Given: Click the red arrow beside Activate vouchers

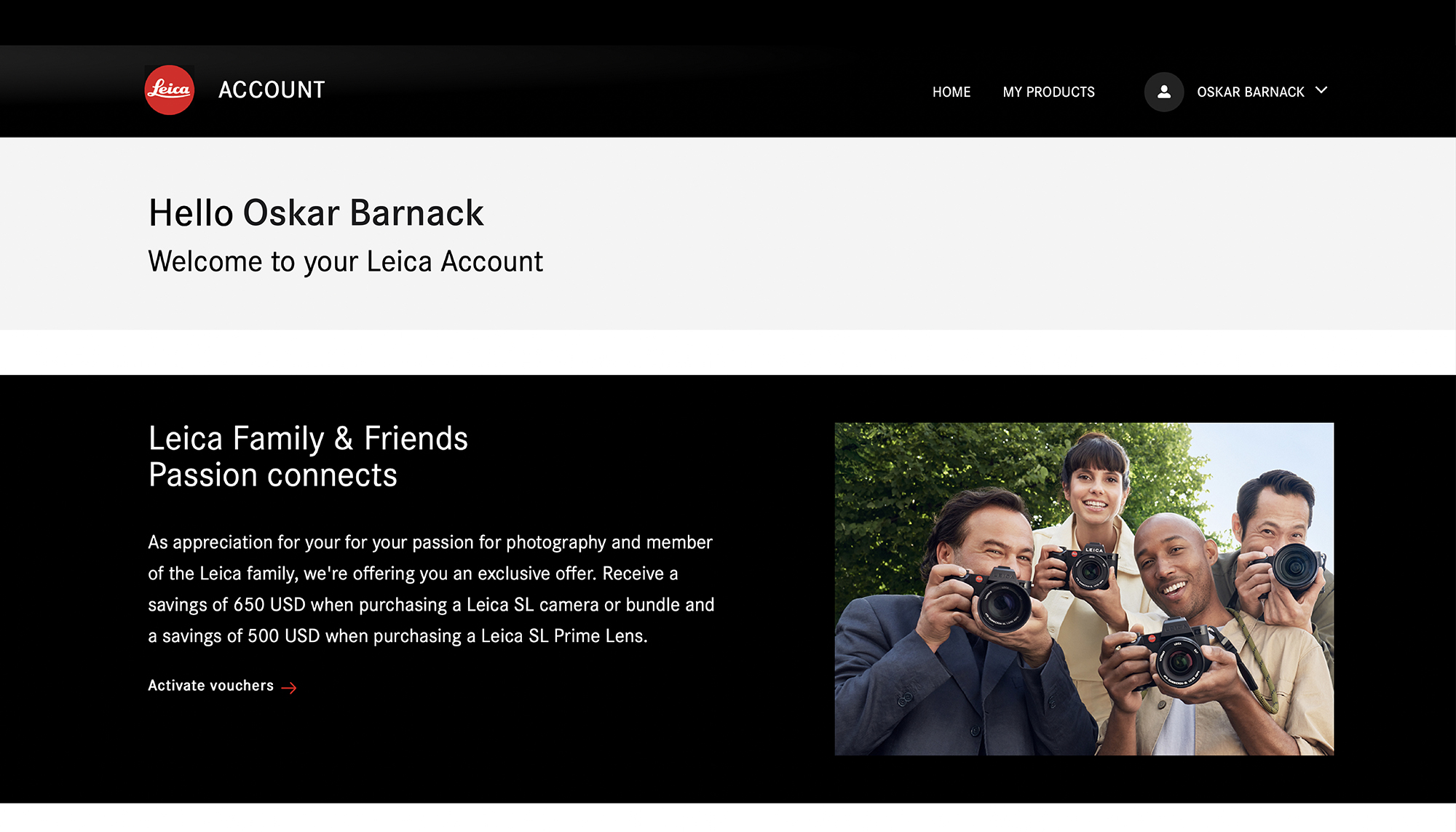Looking at the screenshot, I should [x=289, y=688].
